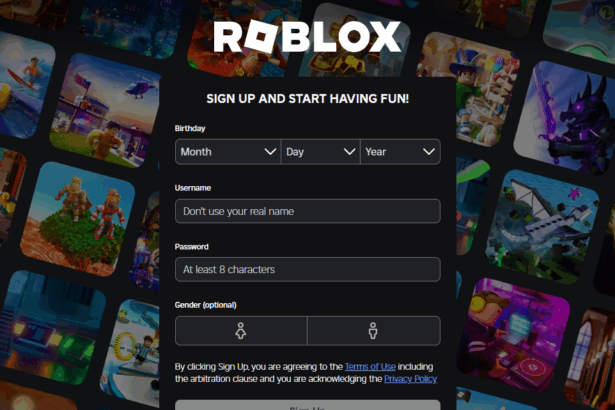Click the surfing game thumbnail
Screen dimensions: 615x410
[x=24, y=85]
